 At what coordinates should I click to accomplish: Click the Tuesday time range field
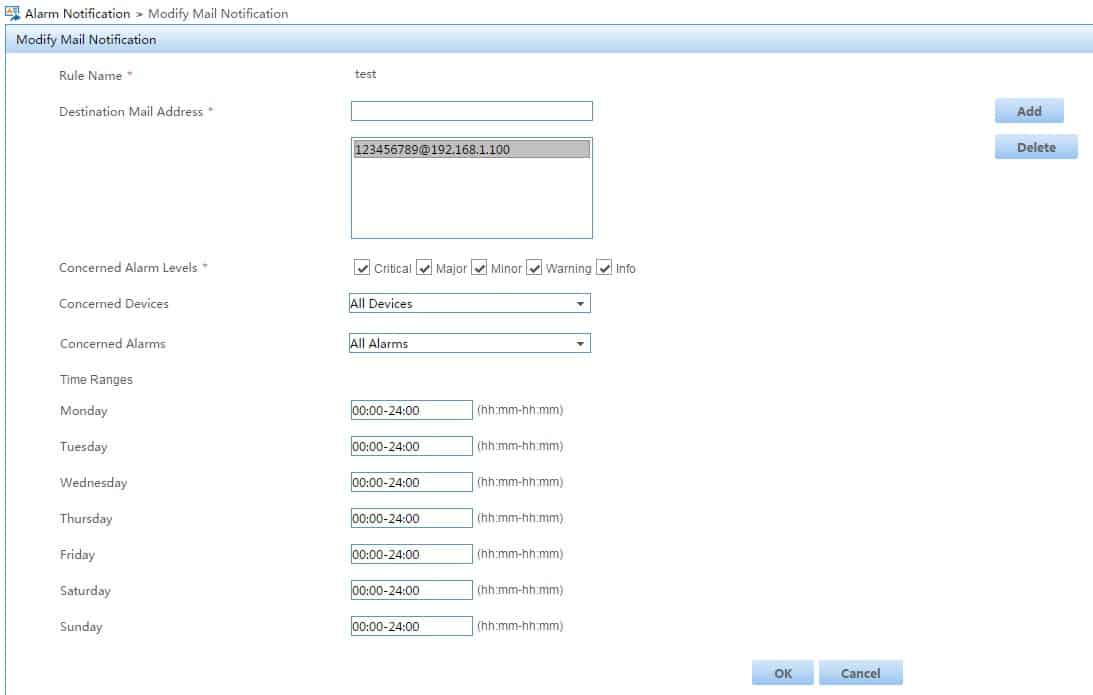point(411,446)
